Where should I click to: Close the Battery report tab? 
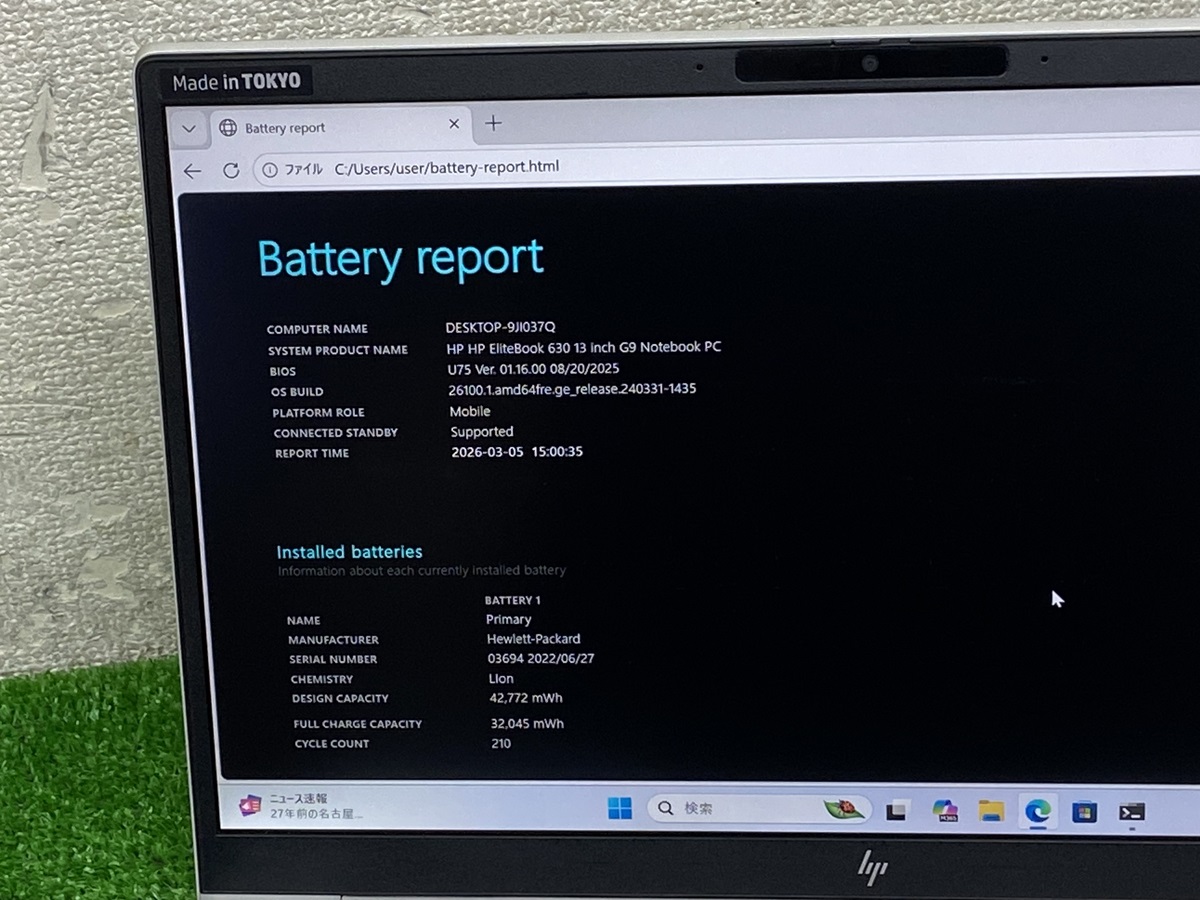[454, 125]
